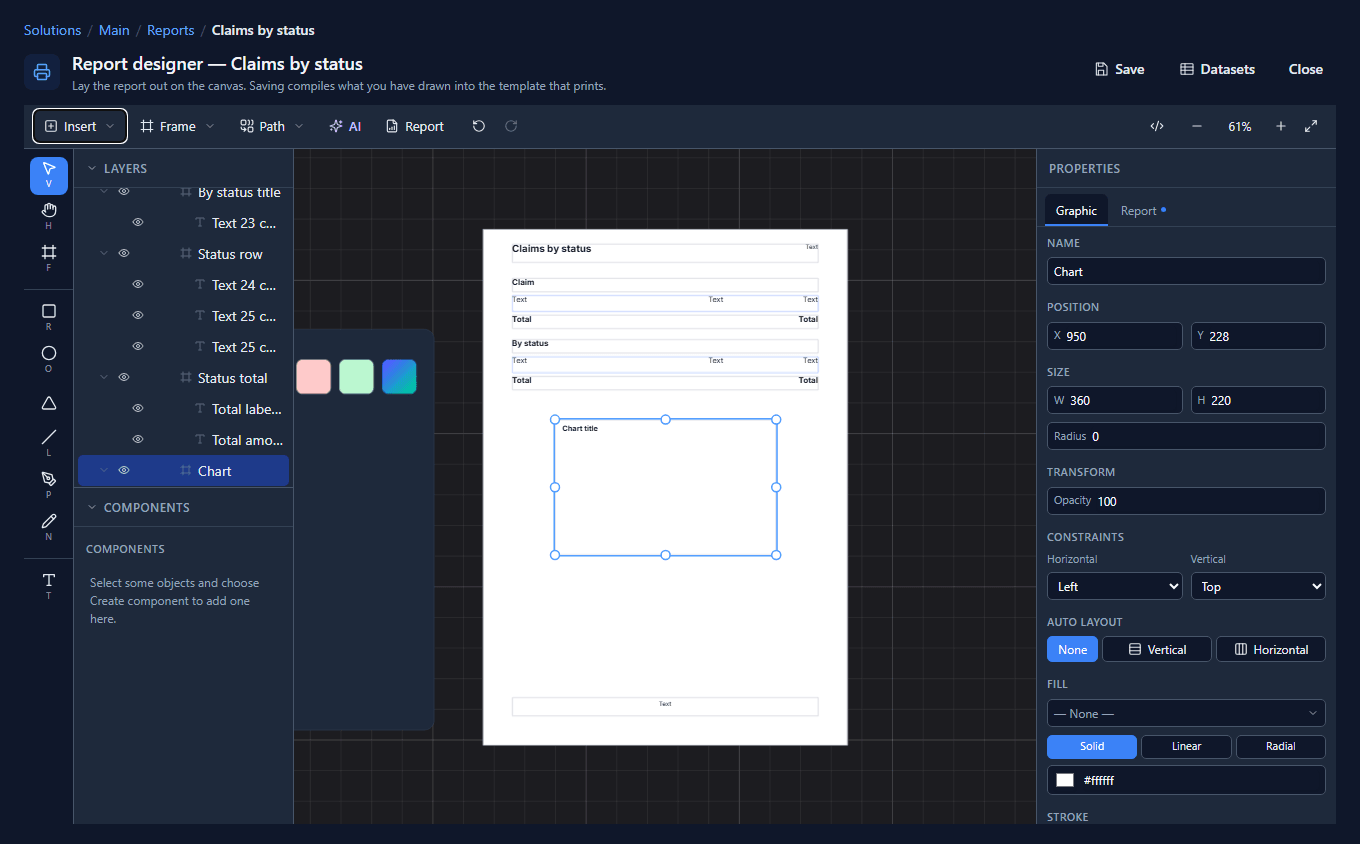1360x844 pixels.
Task: Zoom out with the minus icon
Action: [x=1197, y=126]
